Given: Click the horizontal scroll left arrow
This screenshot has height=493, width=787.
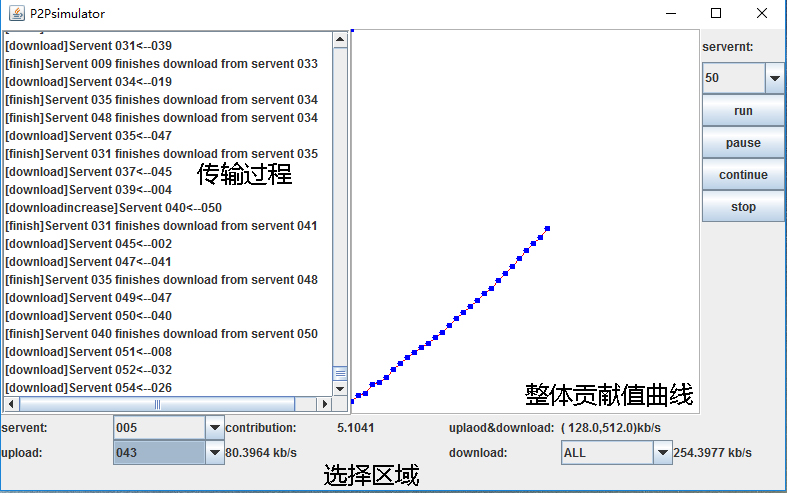Looking at the screenshot, I should point(11,404).
